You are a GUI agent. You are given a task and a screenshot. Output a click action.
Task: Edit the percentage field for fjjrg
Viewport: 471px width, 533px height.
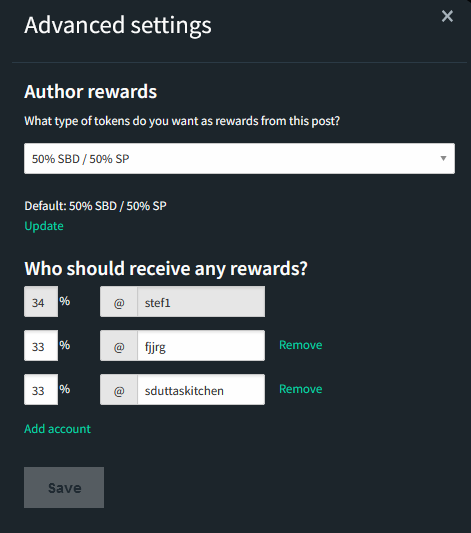coord(41,345)
